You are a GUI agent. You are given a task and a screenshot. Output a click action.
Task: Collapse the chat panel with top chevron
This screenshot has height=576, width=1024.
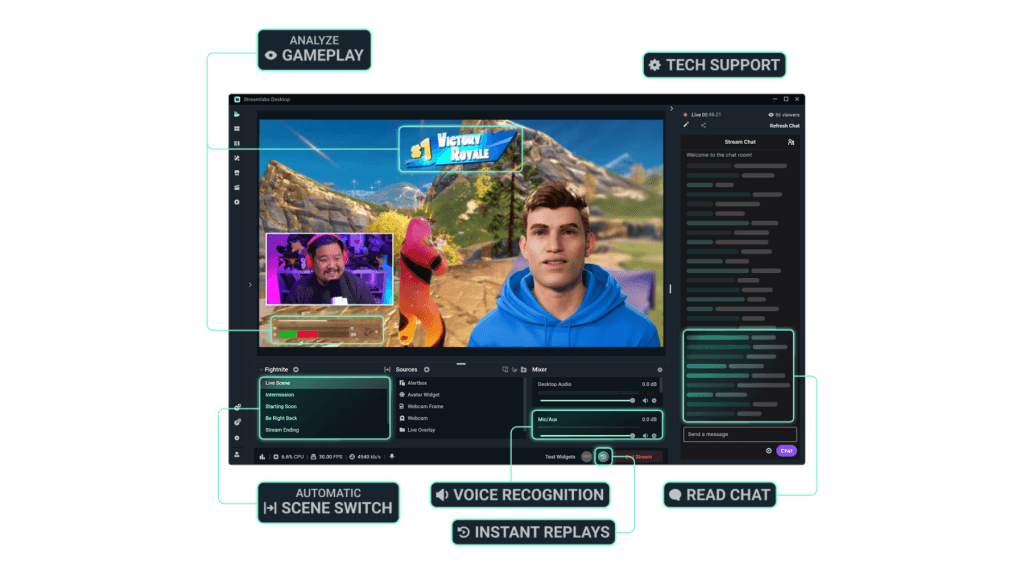coord(671,109)
